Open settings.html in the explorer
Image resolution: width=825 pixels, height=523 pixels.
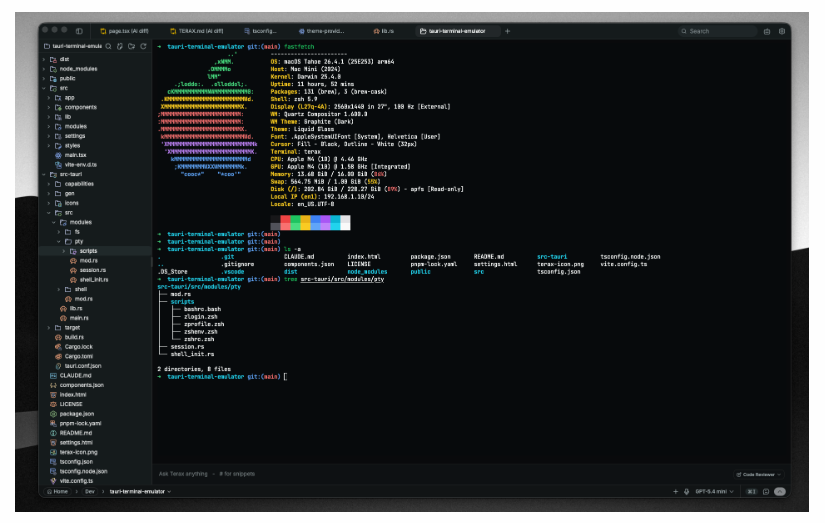pos(71,442)
